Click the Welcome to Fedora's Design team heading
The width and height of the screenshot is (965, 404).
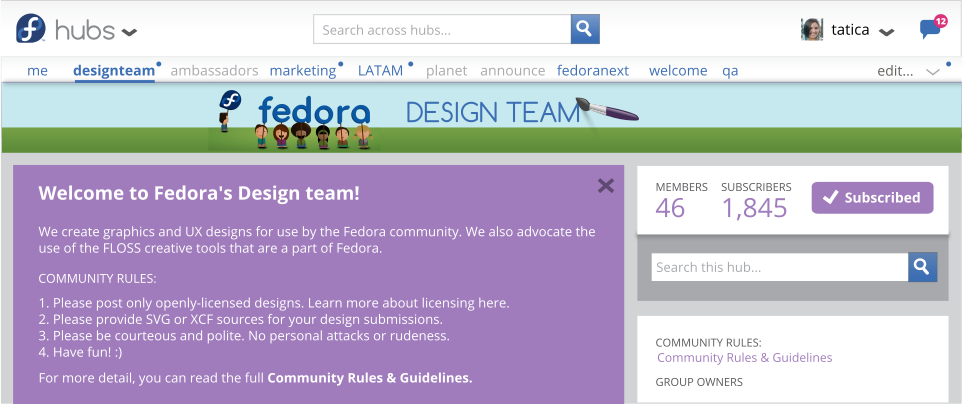199,193
